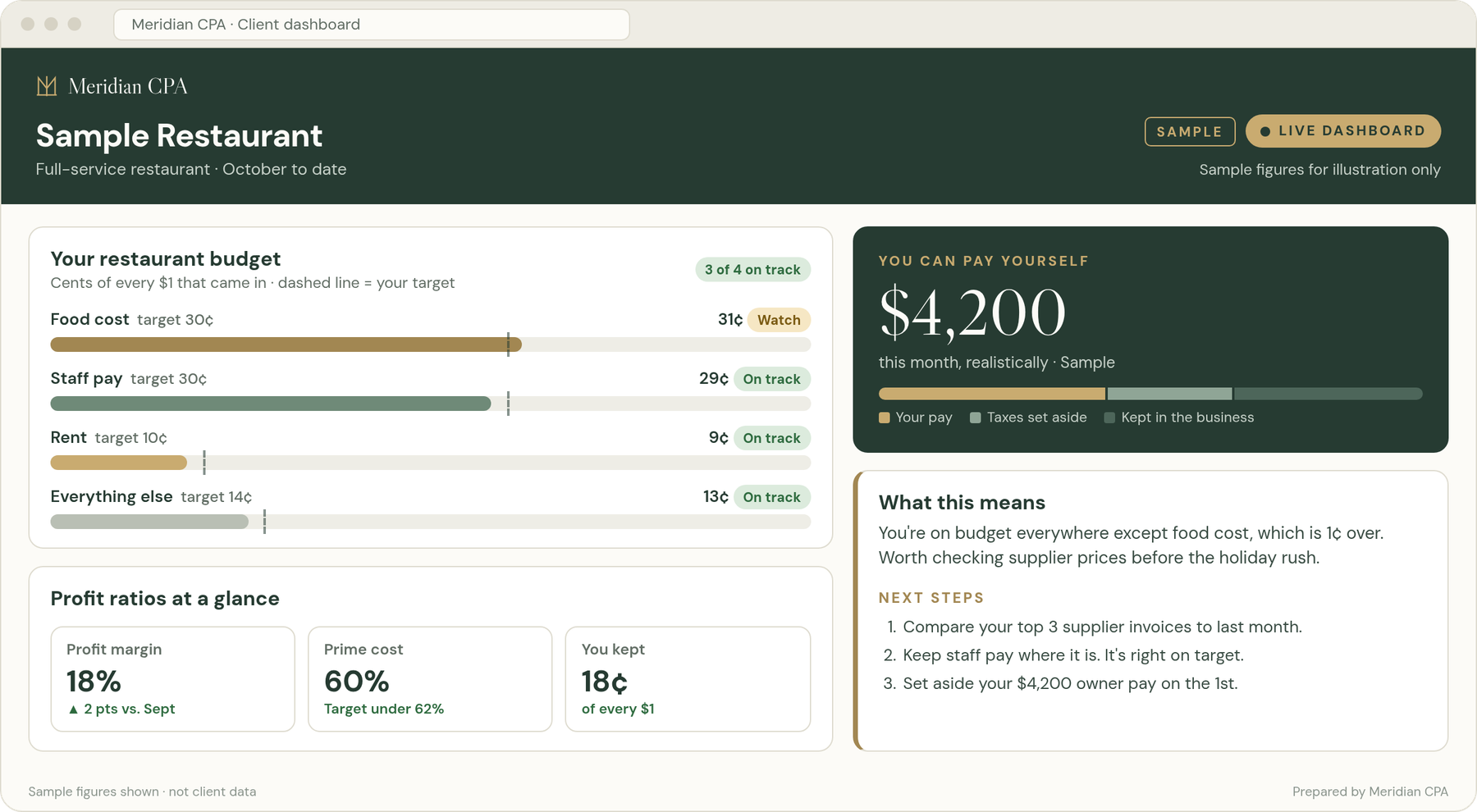Click the 'Prepared by Meridian CPA' footer text
The height and width of the screenshot is (812, 1477).
coord(1370,791)
